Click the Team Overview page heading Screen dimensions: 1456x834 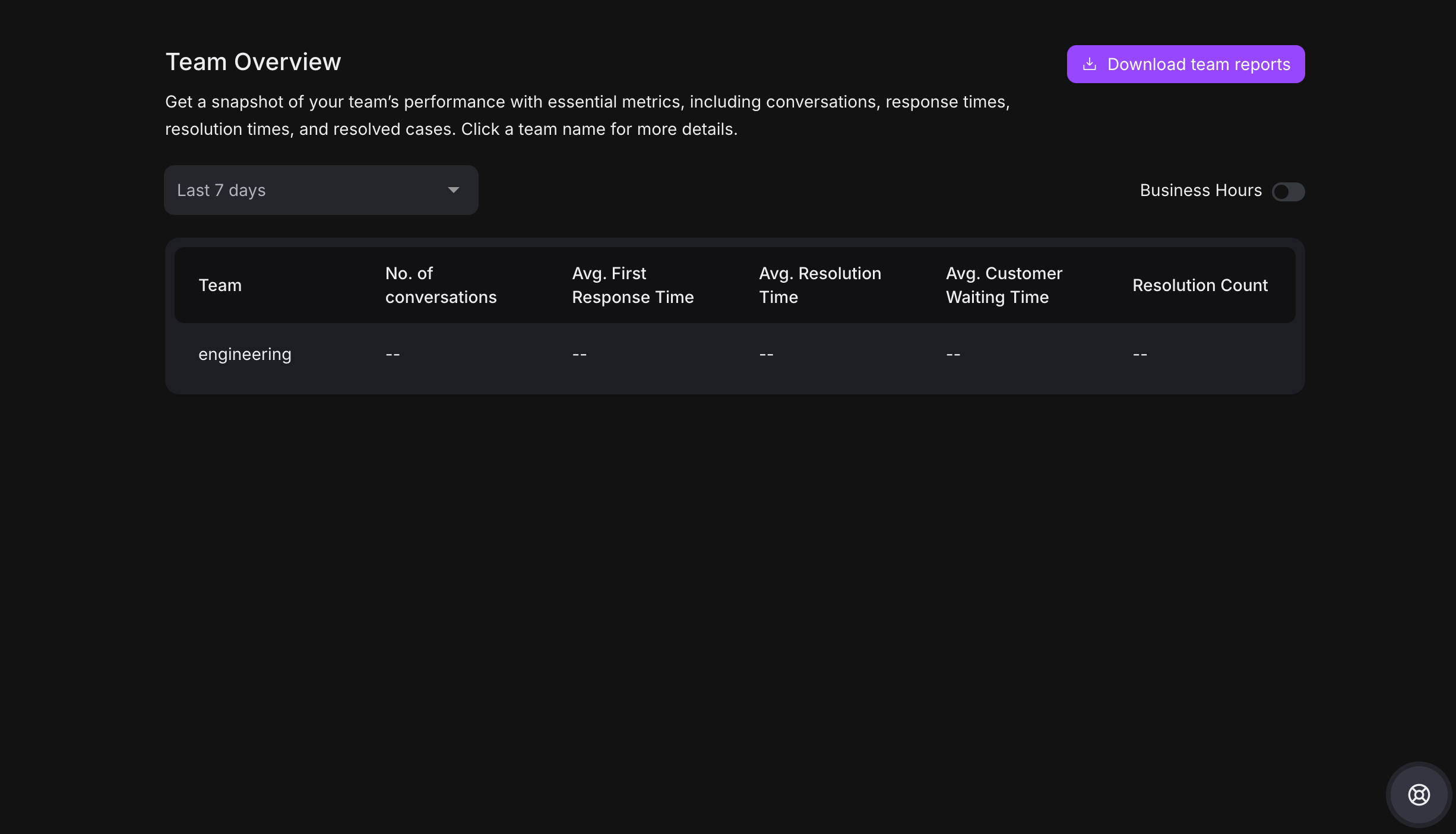coord(253,62)
